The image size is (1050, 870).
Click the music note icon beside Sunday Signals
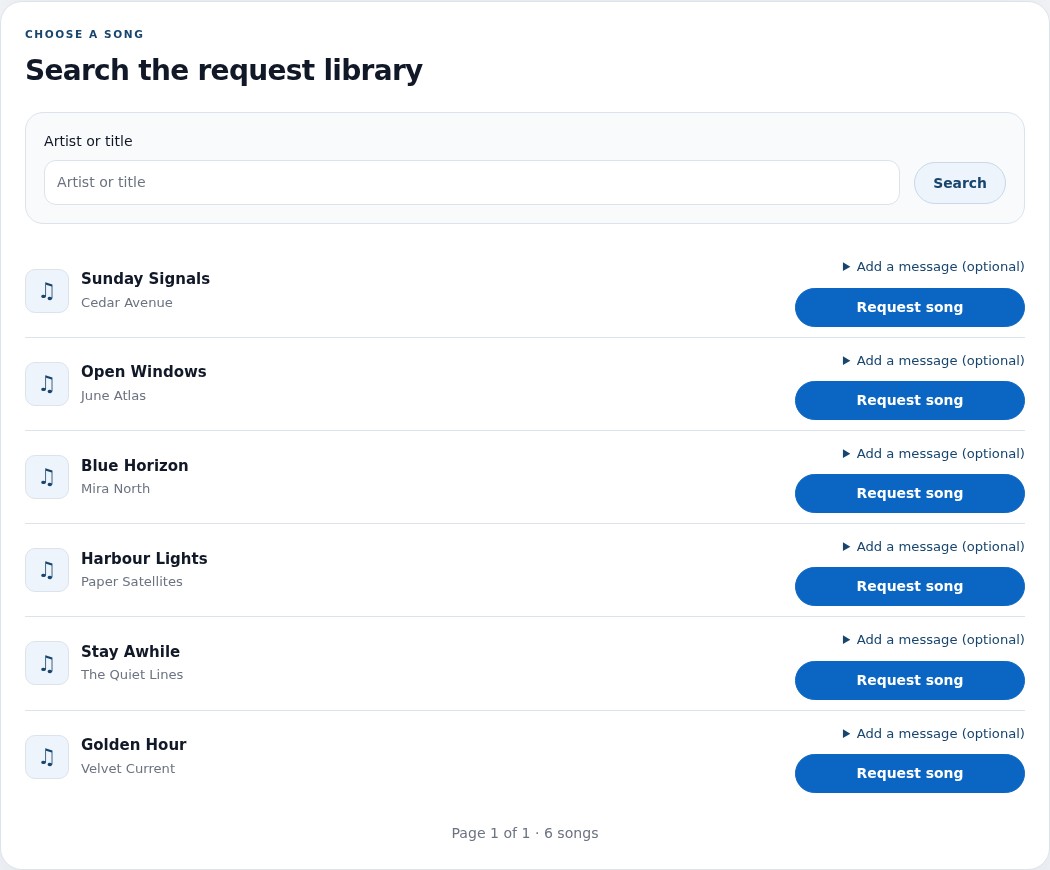click(47, 291)
